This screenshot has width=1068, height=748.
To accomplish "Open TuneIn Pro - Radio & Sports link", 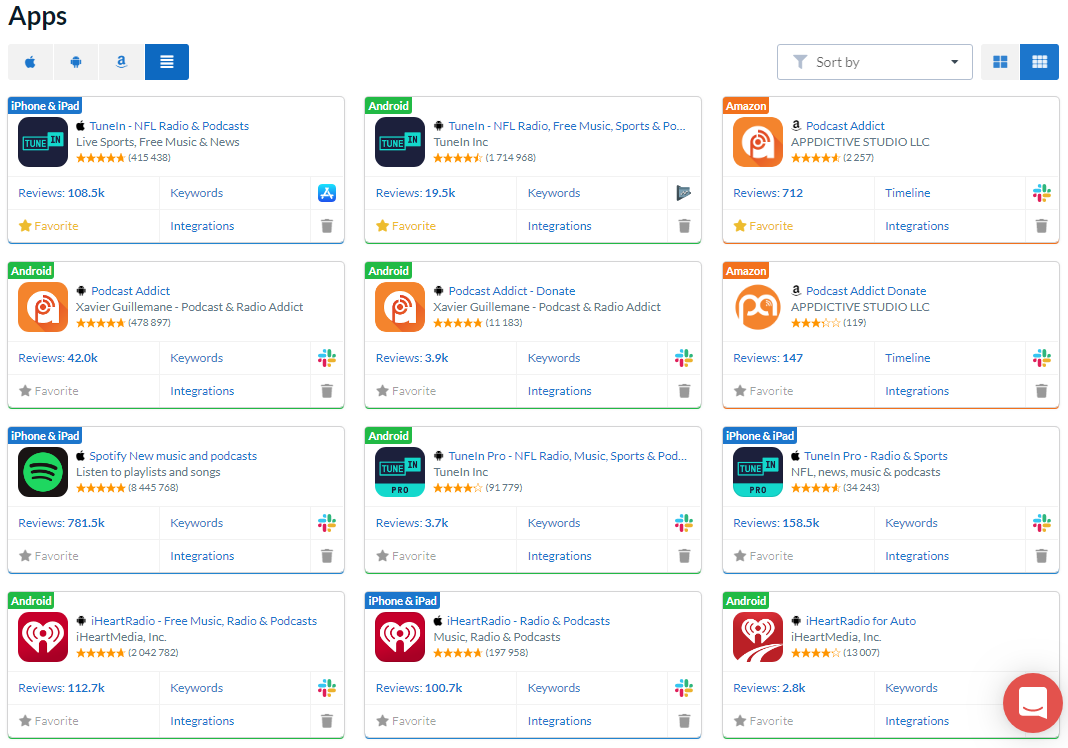I will click(876, 456).
